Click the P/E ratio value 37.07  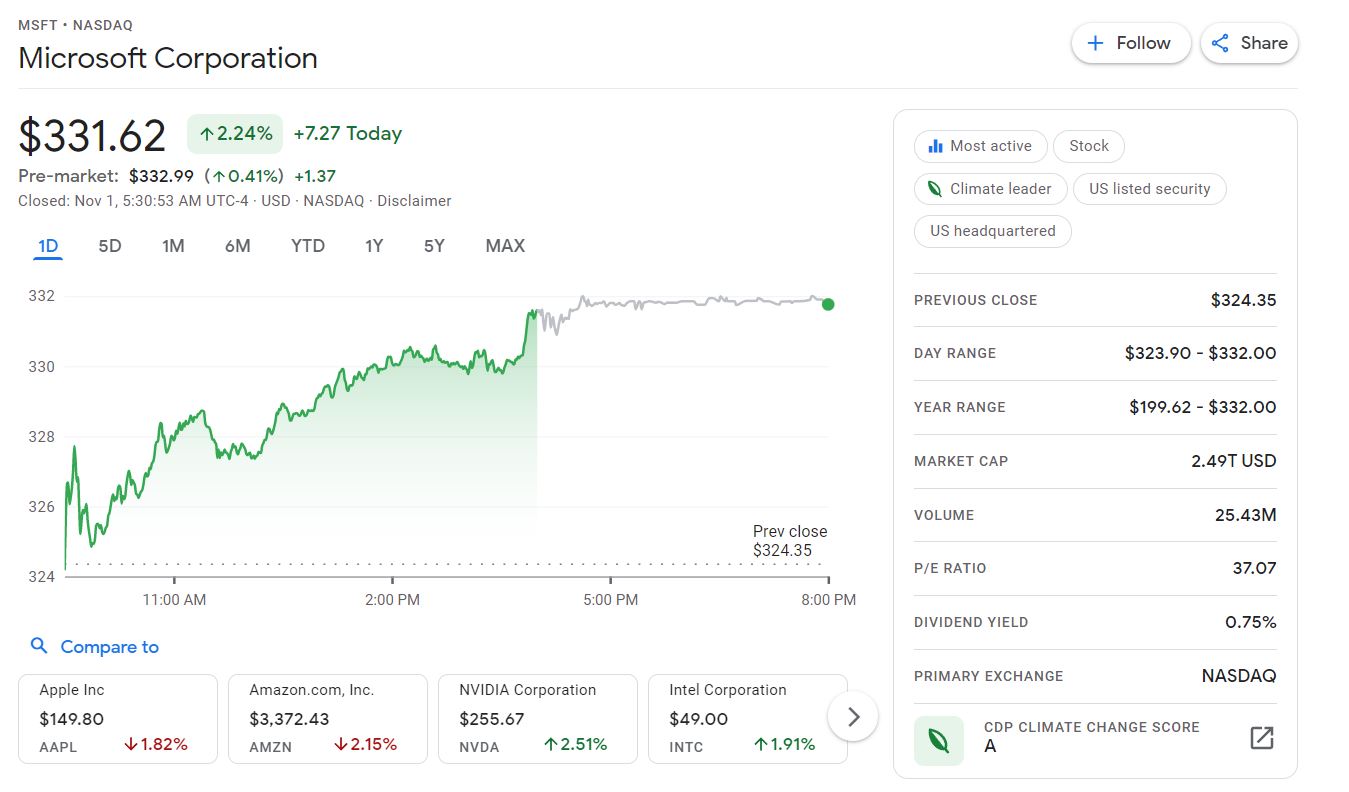[x=1254, y=568]
